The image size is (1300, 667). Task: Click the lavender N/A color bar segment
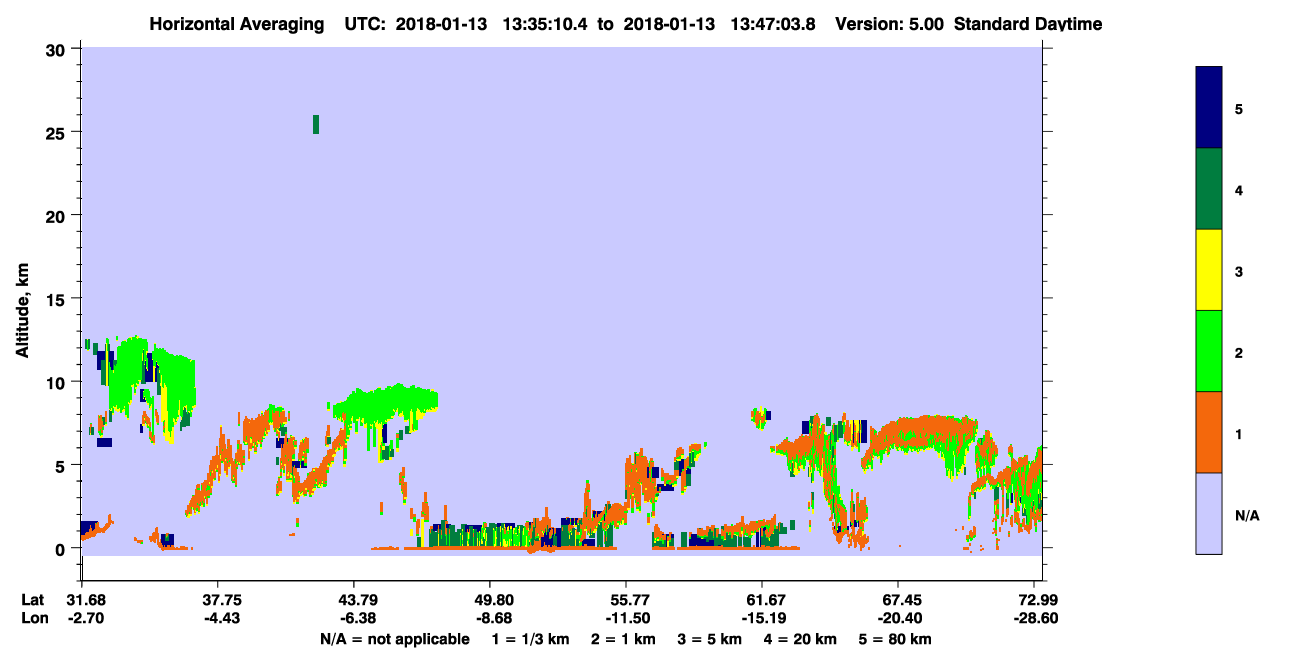coord(1209,513)
